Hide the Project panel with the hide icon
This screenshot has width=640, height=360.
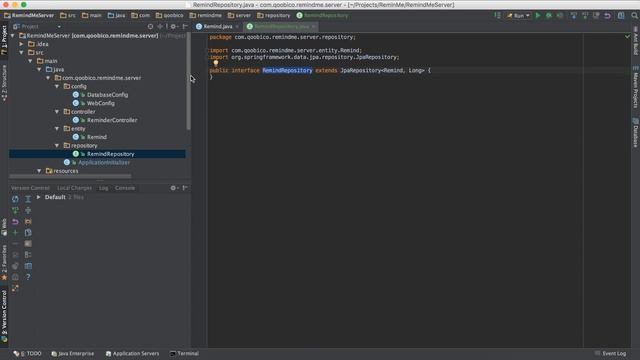point(185,27)
